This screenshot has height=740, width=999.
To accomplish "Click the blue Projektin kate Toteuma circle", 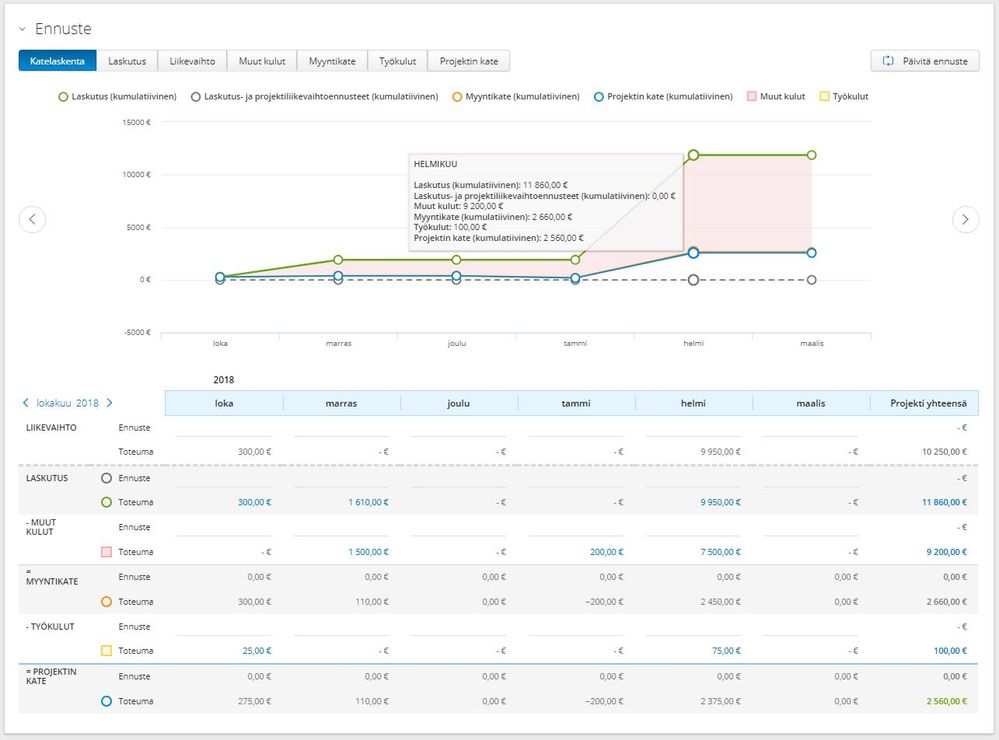I will pyautogui.click(x=106, y=701).
